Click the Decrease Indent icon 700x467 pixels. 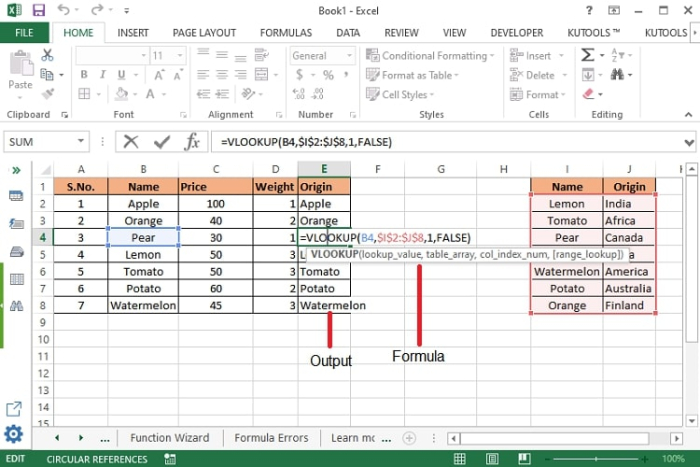point(204,94)
